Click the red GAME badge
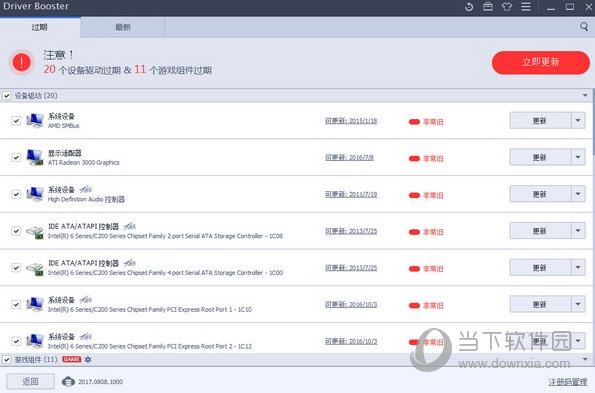This screenshot has height=393, width=595. (71, 359)
